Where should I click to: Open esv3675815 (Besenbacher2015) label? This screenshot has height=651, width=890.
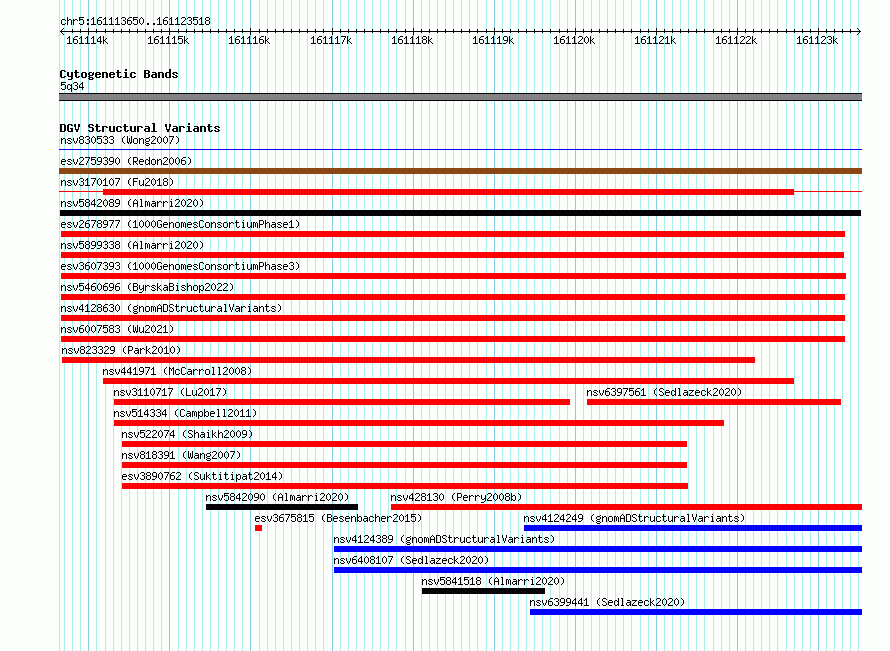[x=338, y=518]
